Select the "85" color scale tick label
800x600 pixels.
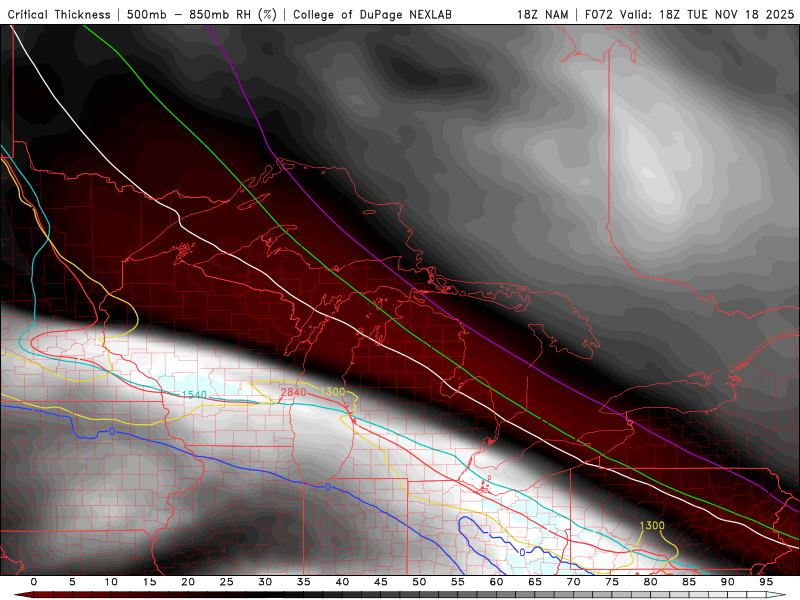point(689,582)
